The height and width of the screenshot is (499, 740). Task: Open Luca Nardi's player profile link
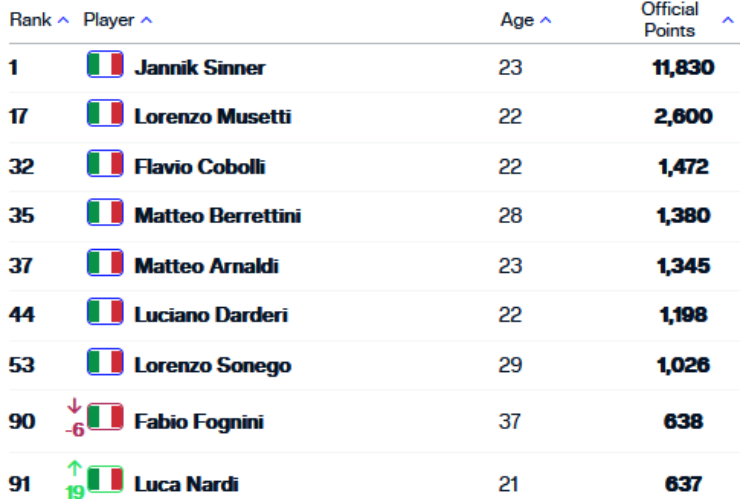[x=187, y=484]
